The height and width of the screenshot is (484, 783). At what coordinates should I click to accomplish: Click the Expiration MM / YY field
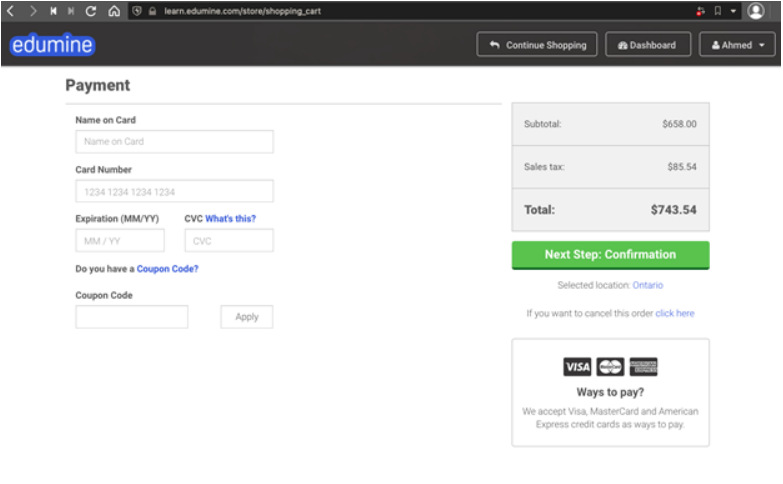pyautogui.click(x=120, y=241)
